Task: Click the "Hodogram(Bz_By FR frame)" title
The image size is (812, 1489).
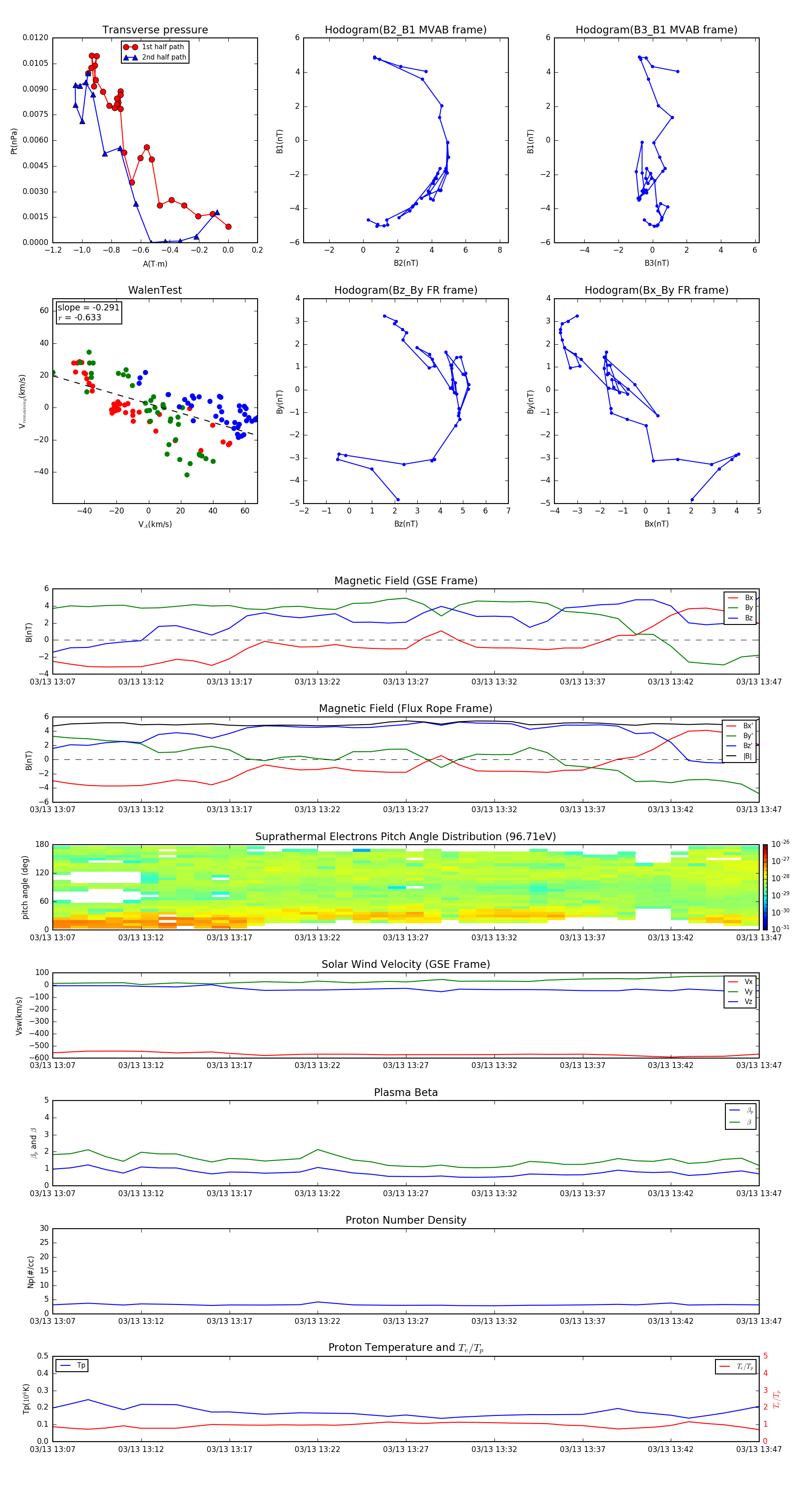Action: (406, 290)
